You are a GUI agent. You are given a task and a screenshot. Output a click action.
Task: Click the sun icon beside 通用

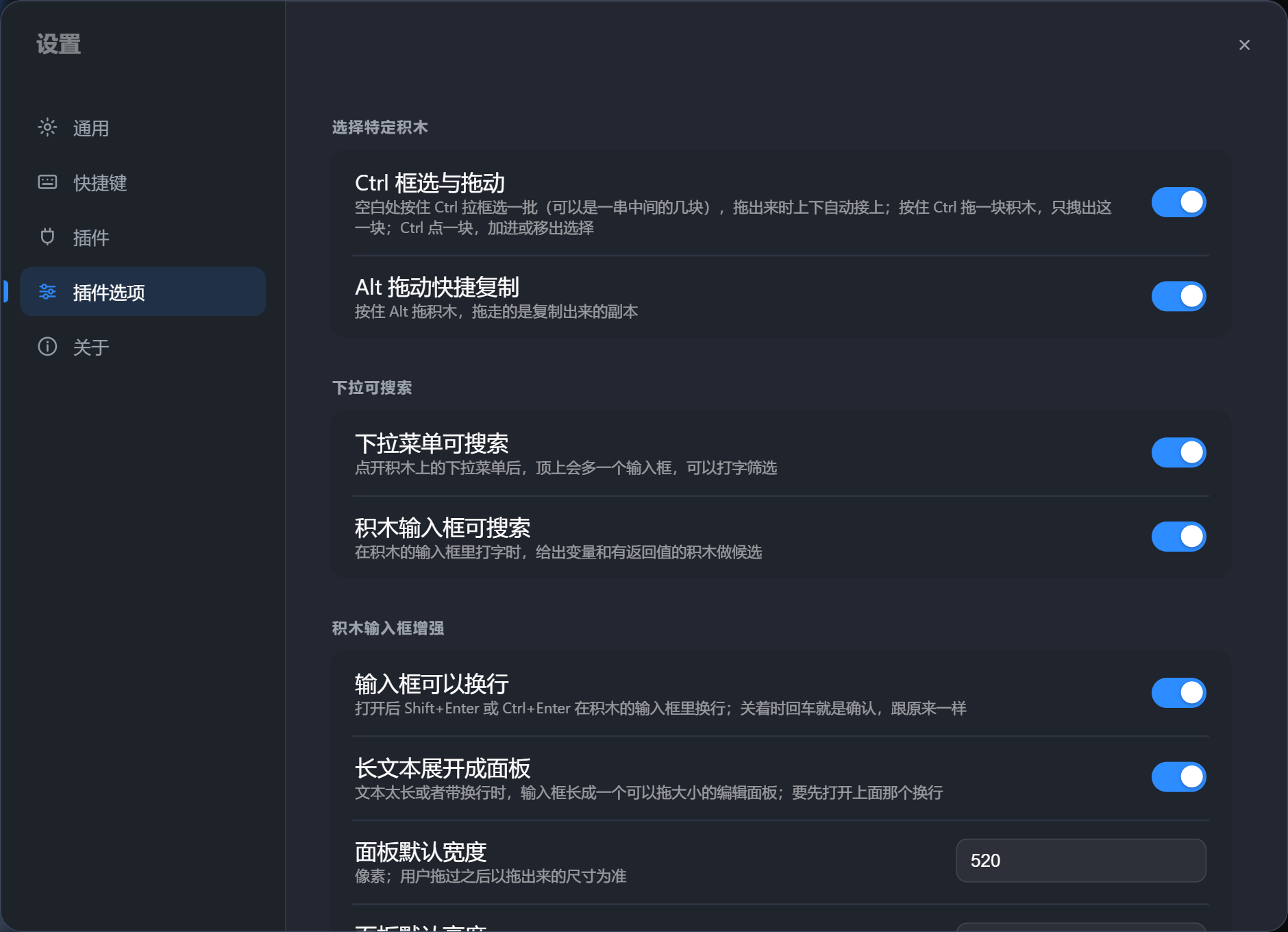[x=47, y=127]
